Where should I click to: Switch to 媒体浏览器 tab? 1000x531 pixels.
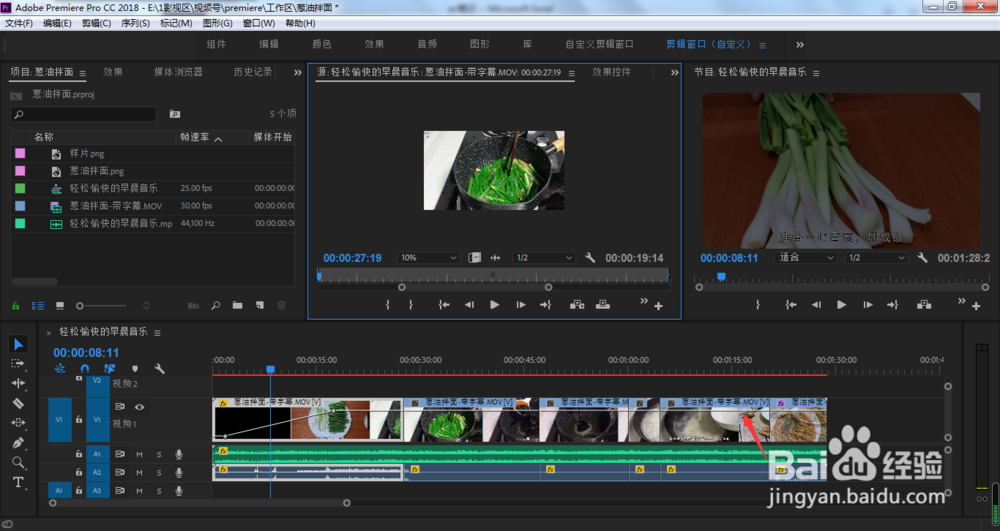(x=178, y=72)
